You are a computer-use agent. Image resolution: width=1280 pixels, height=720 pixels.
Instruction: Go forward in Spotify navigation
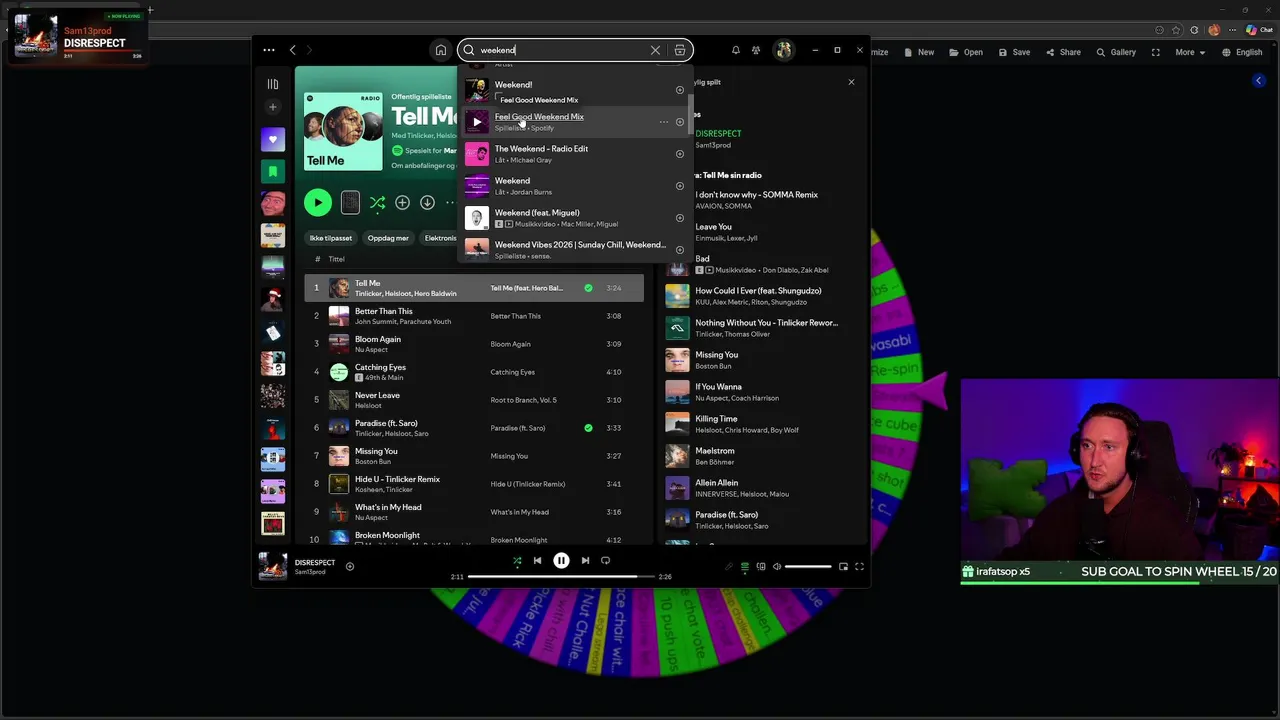309,50
